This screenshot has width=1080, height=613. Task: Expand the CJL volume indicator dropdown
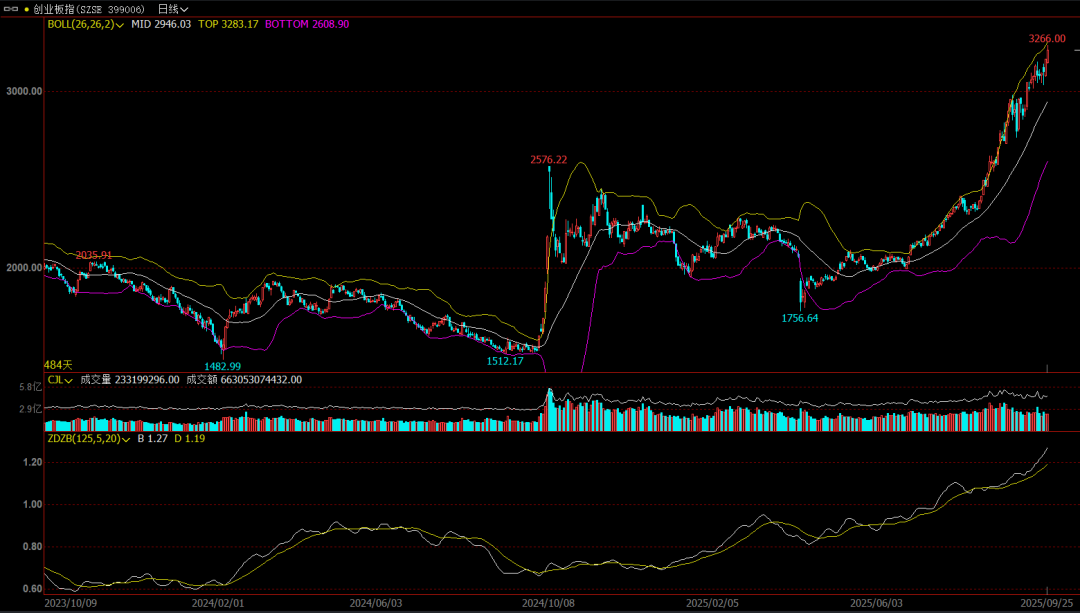point(69,380)
